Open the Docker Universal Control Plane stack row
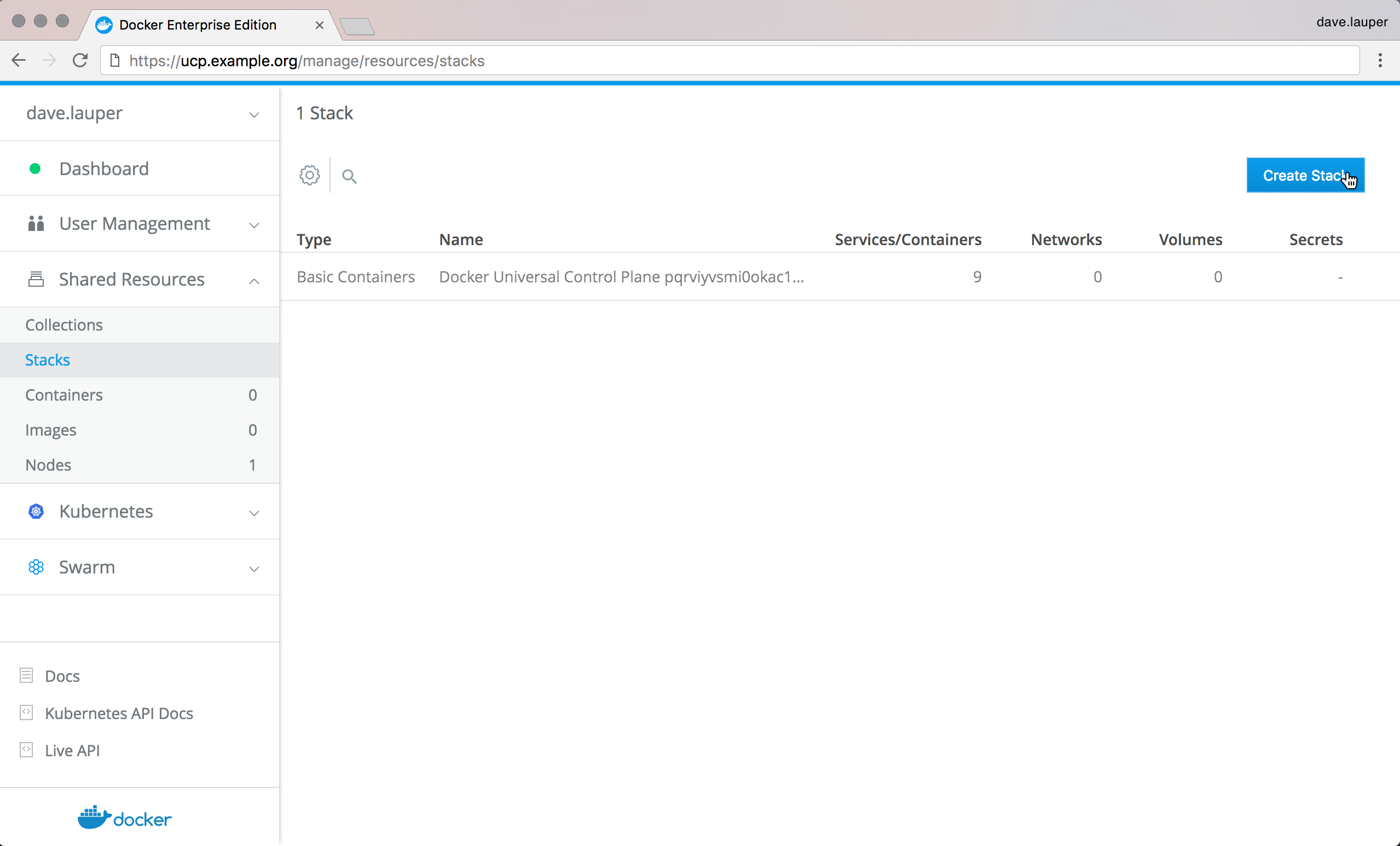Viewport: 1400px width, 846px height. 621,277
